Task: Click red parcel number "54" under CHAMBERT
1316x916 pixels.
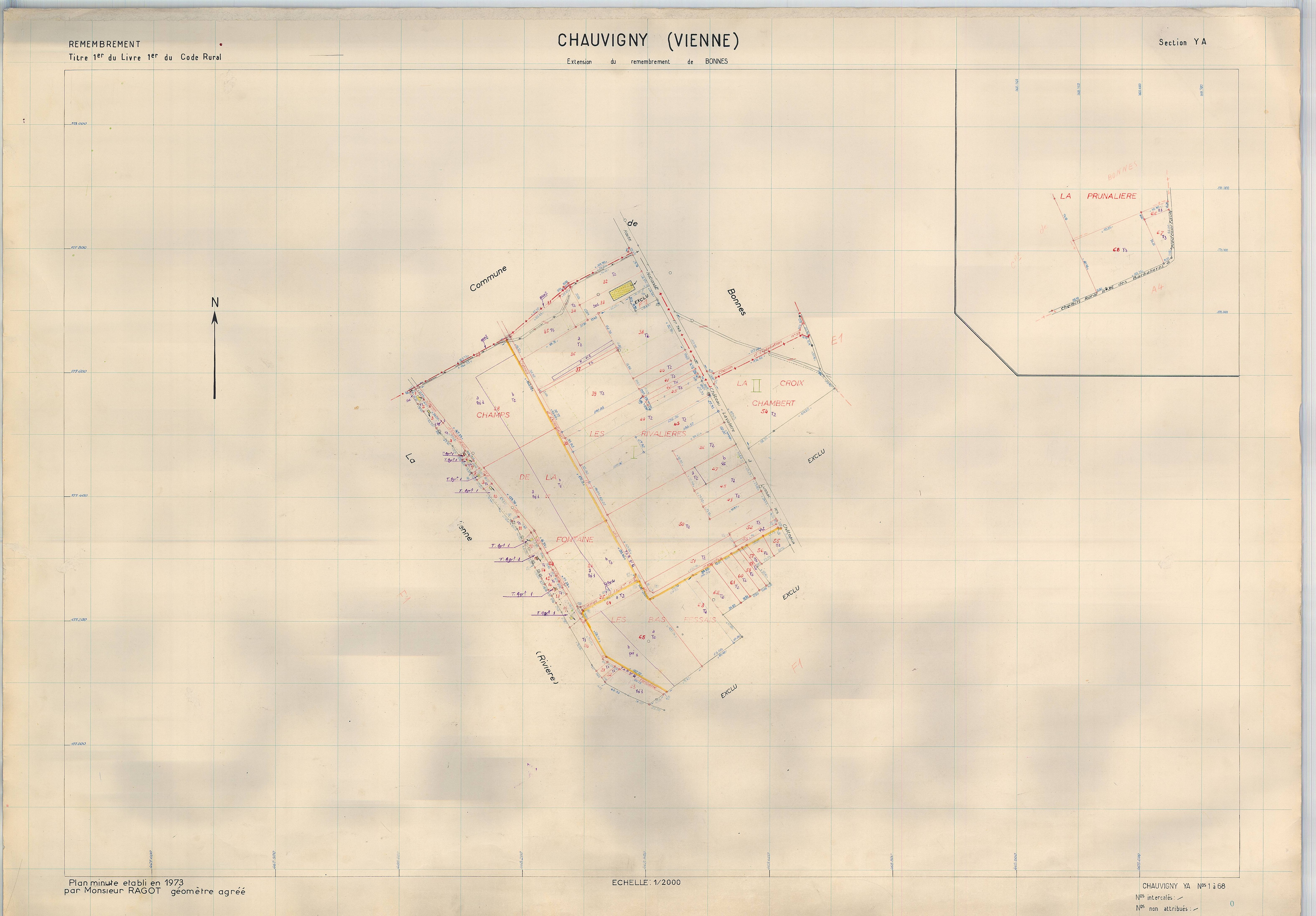Action: (x=764, y=412)
